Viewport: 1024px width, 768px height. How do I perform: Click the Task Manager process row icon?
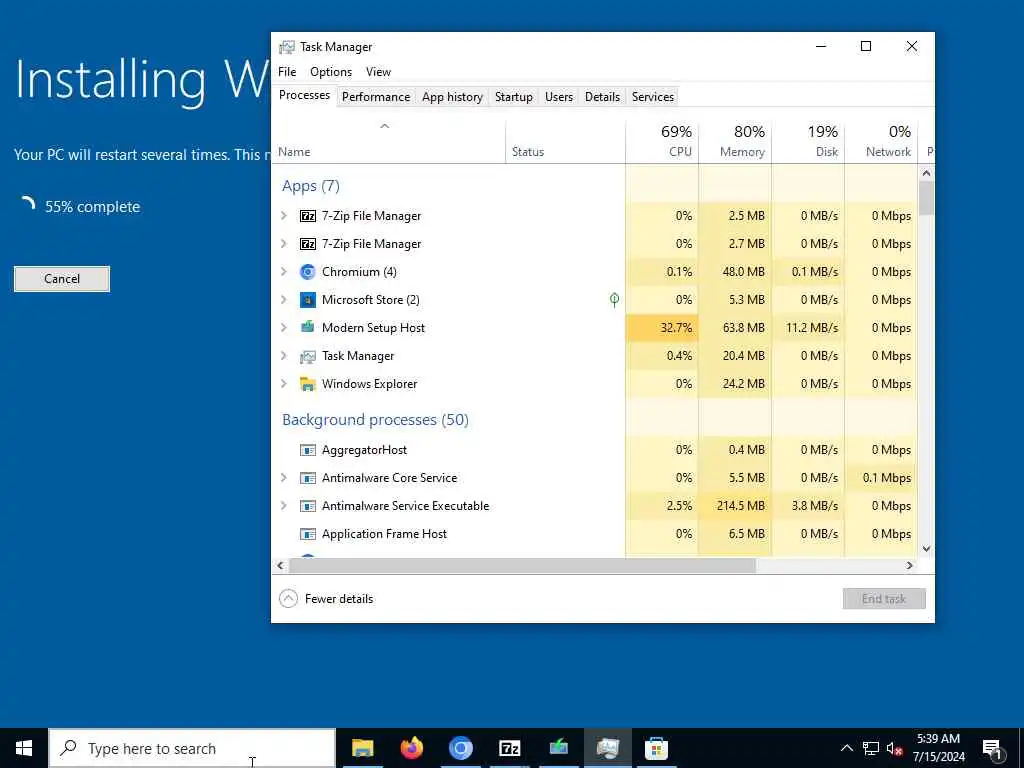[308, 356]
